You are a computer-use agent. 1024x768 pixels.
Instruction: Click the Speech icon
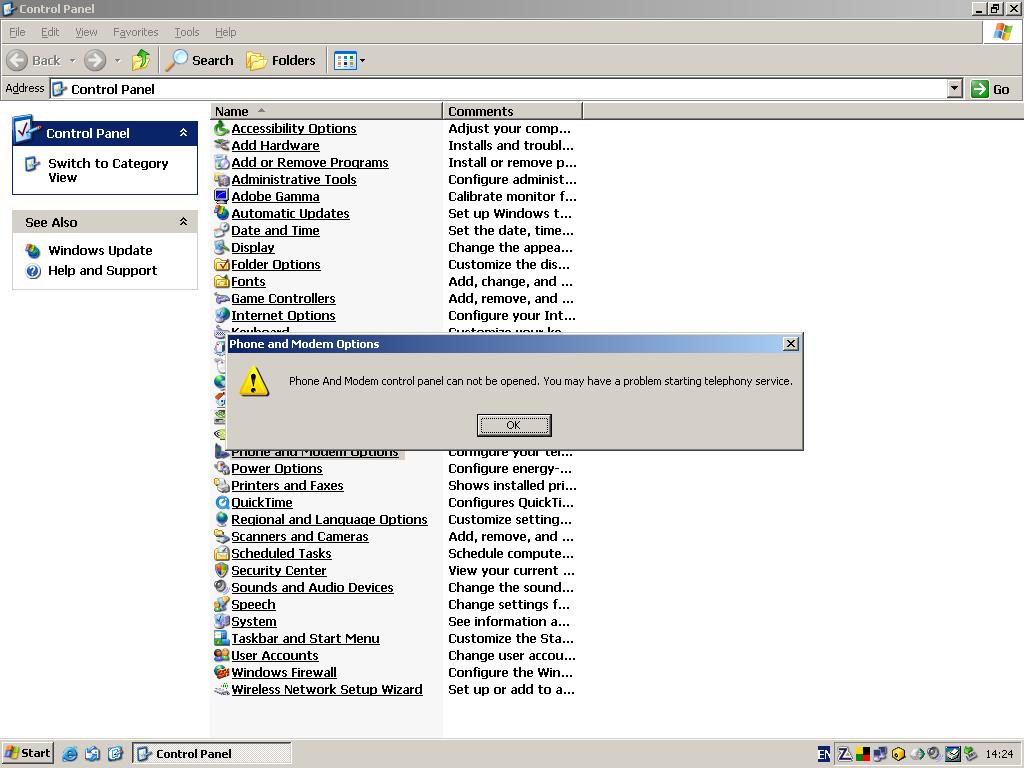click(222, 604)
